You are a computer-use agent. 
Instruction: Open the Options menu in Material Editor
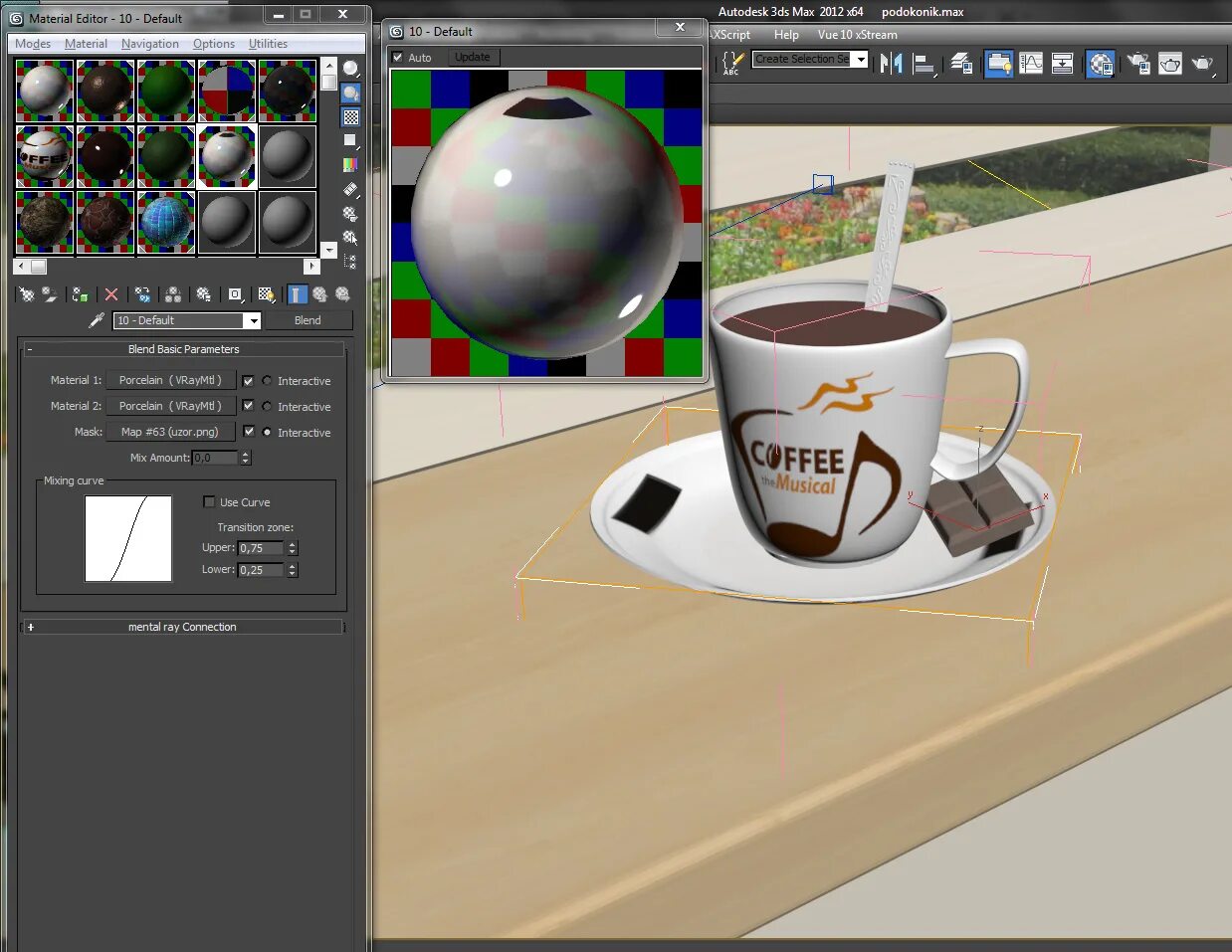pos(214,44)
